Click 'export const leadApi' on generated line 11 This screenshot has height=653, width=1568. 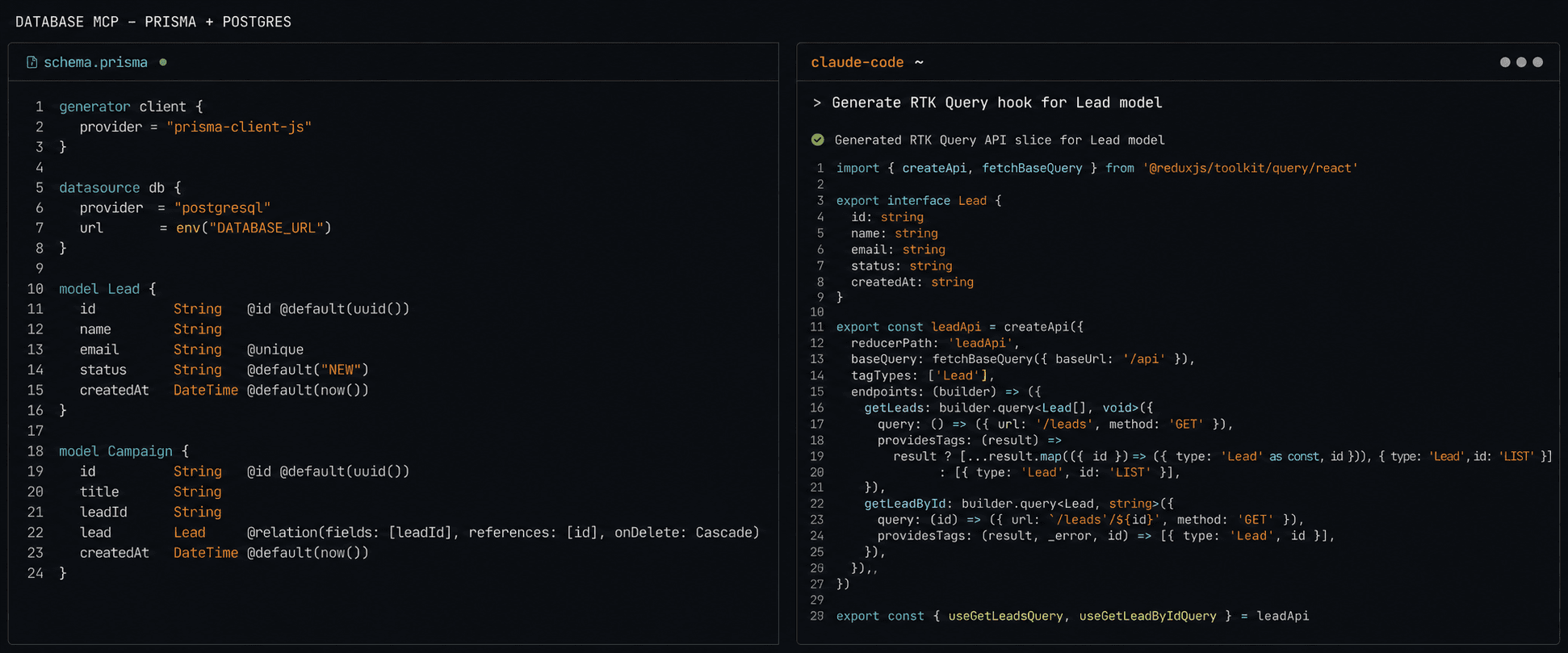[x=908, y=327]
